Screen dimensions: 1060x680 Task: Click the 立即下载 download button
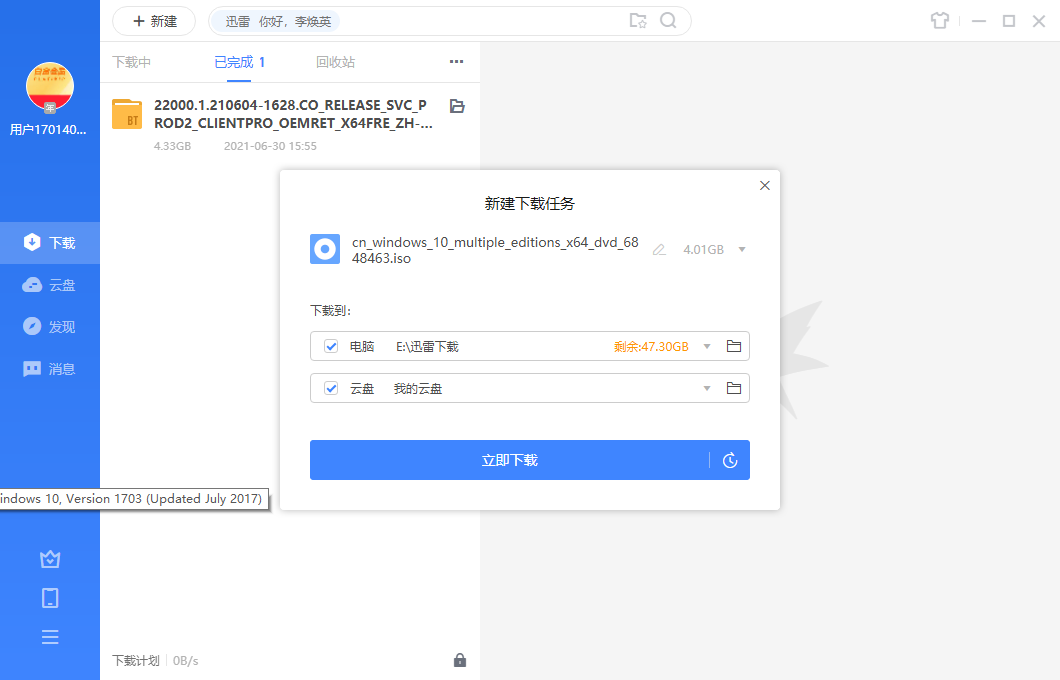[x=510, y=460]
